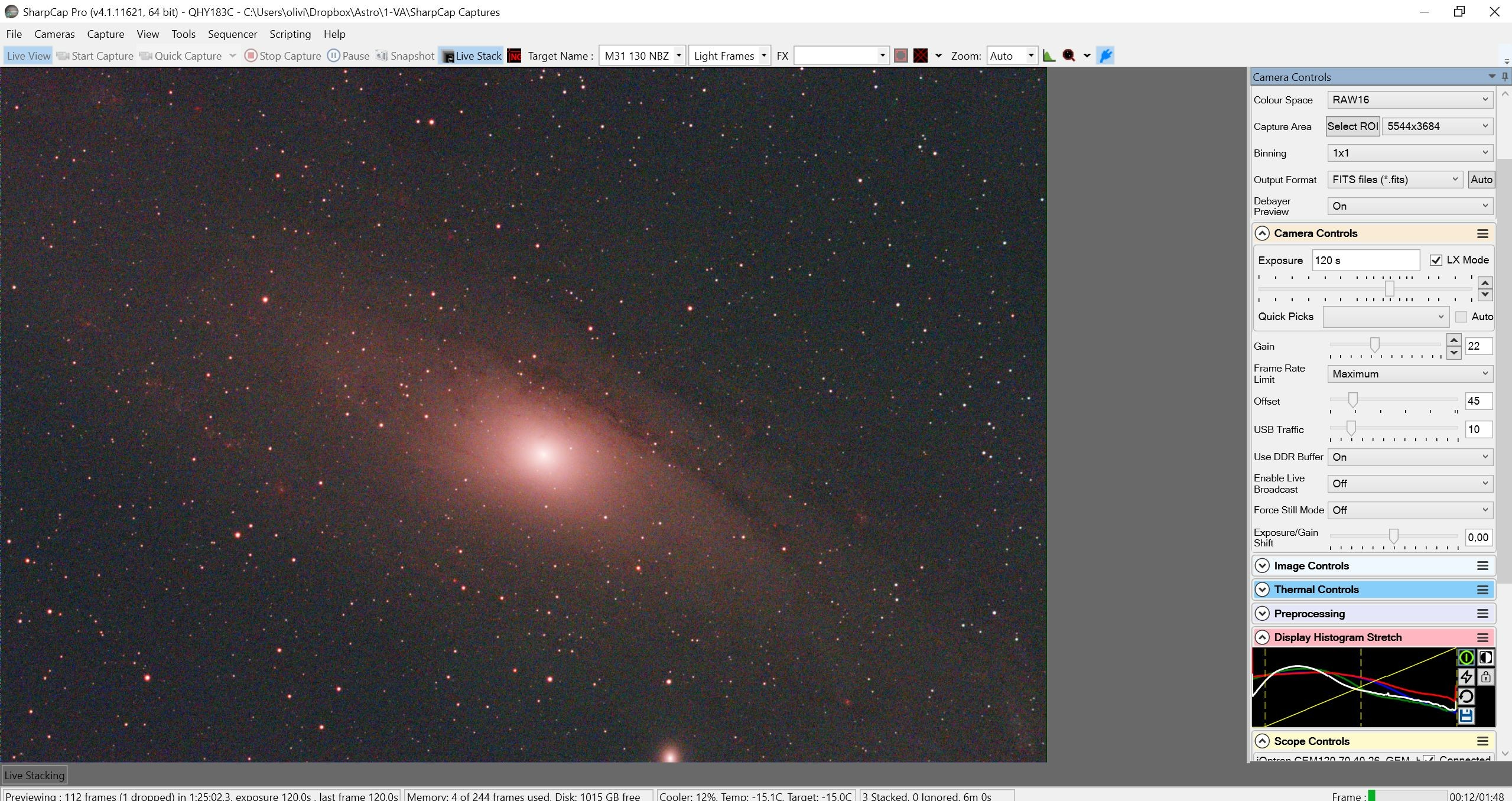This screenshot has width=1512, height=801.
Task: Open the Colour Space RAW16 dropdown
Action: point(1410,100)
